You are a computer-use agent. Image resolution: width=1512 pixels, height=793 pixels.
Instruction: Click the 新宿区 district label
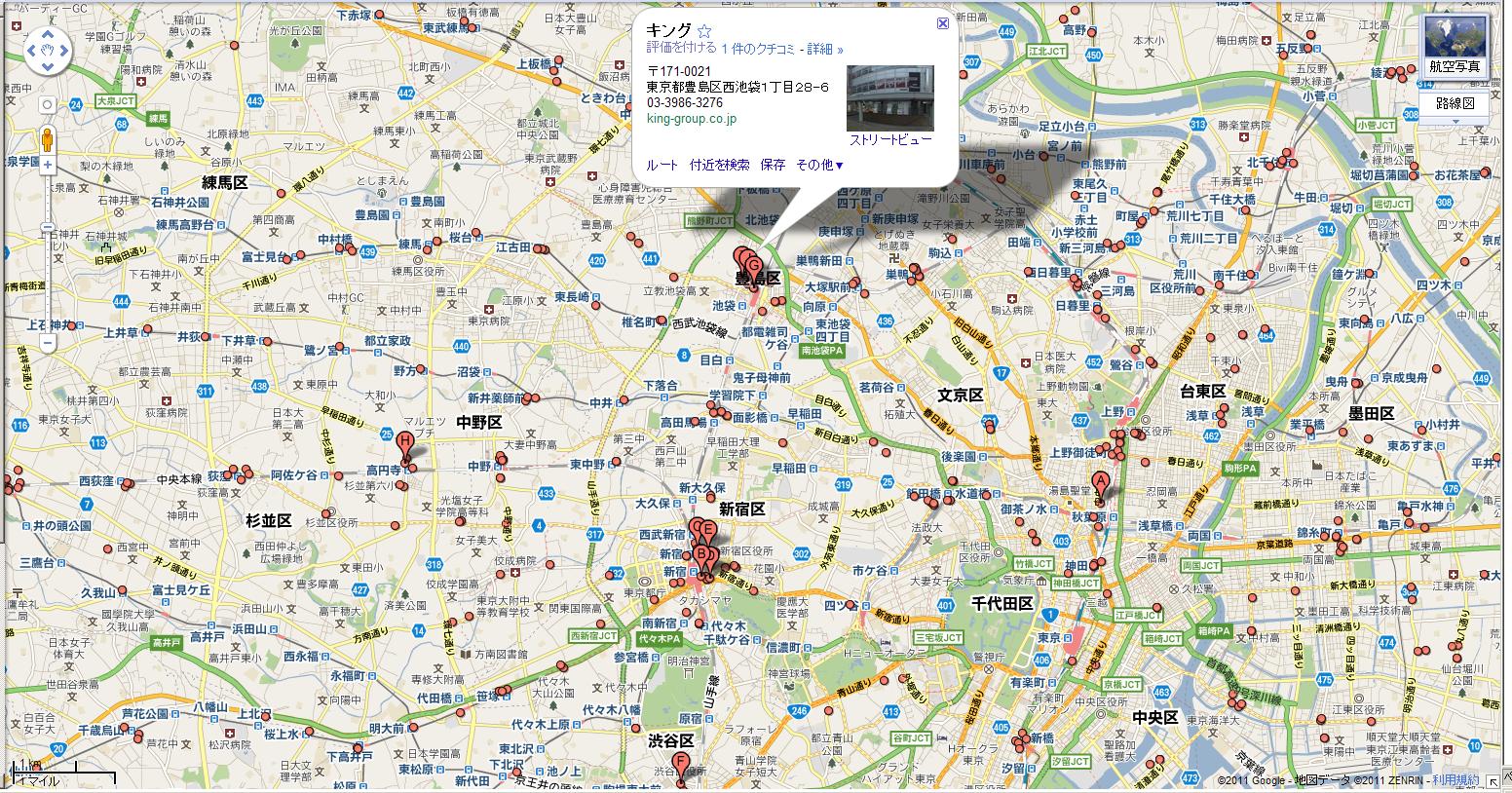[x=742, y=509]
